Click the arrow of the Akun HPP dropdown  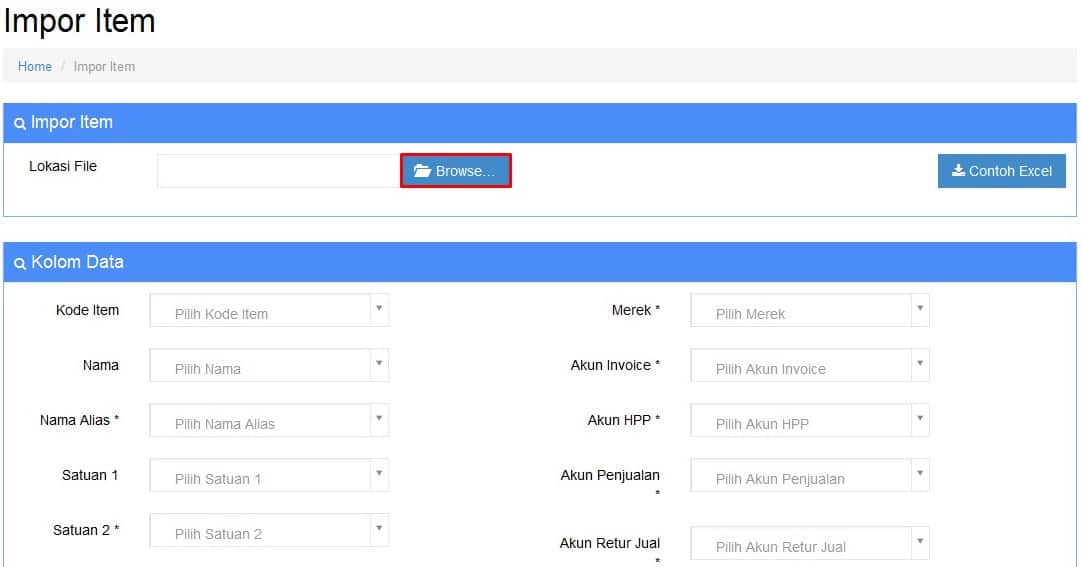pos(919,419)
